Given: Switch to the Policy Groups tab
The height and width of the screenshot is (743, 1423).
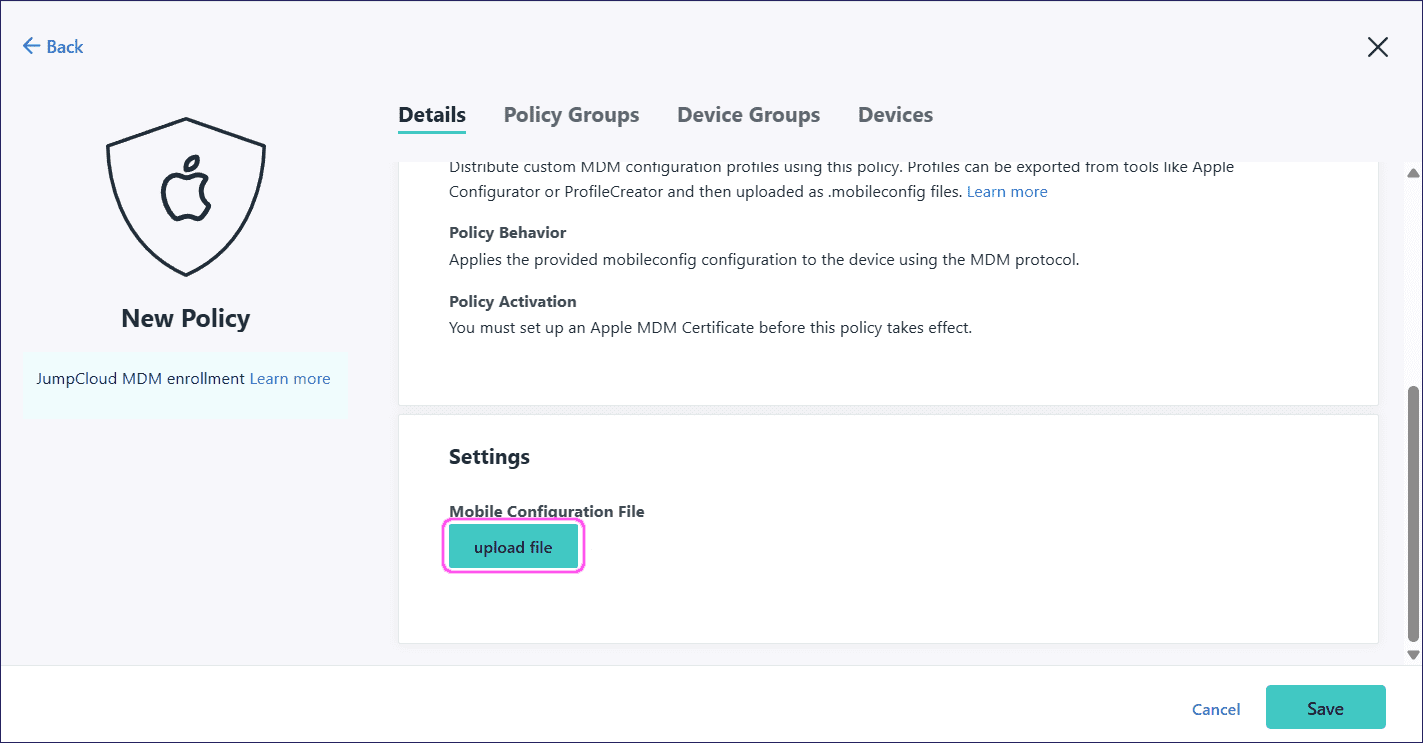Looking at the screenshot, I should coord(571,114).
